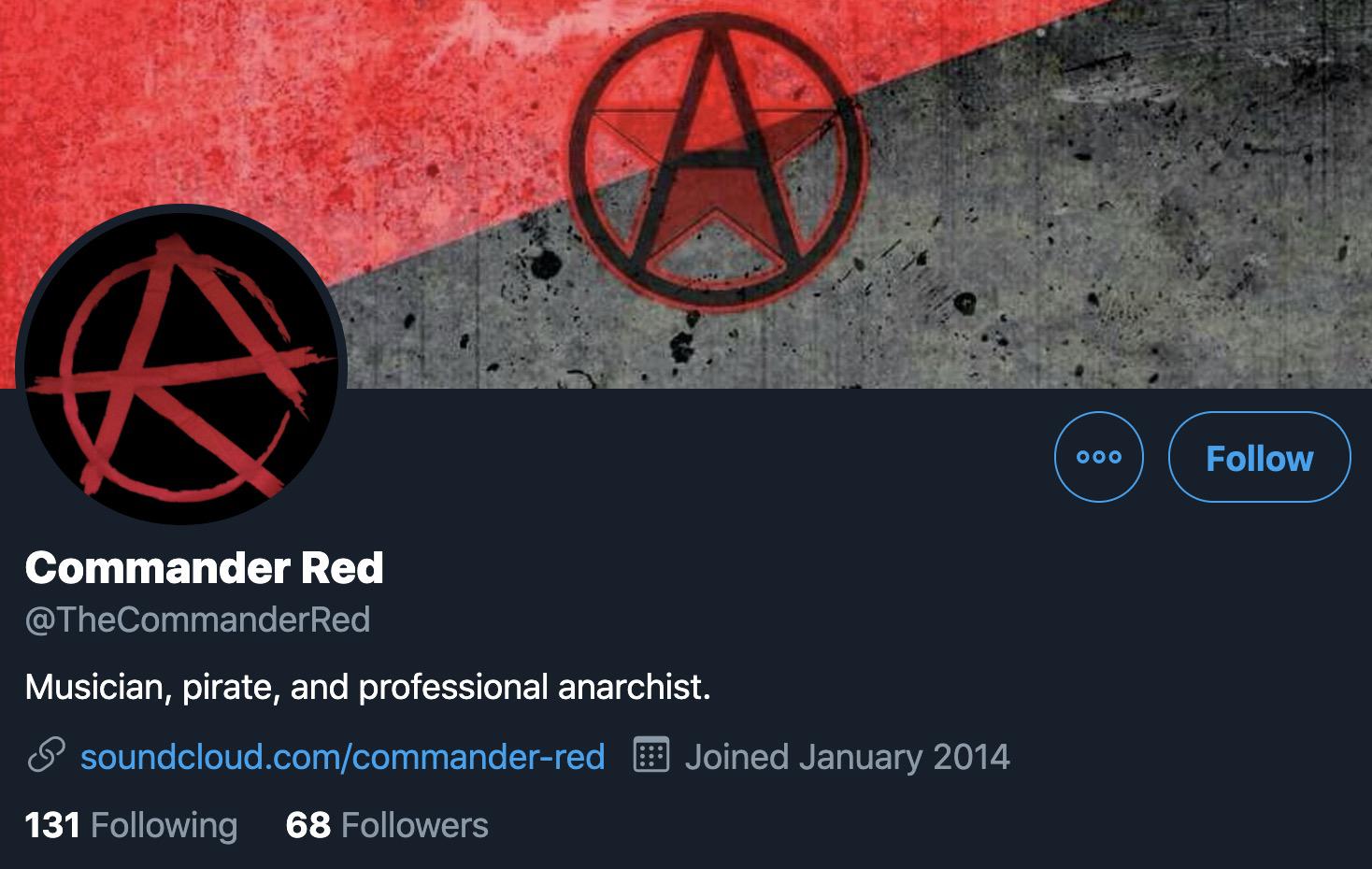Click the @TheCommanderRed handle
This screenshot has height=869, width=1372.
[198, 620]
